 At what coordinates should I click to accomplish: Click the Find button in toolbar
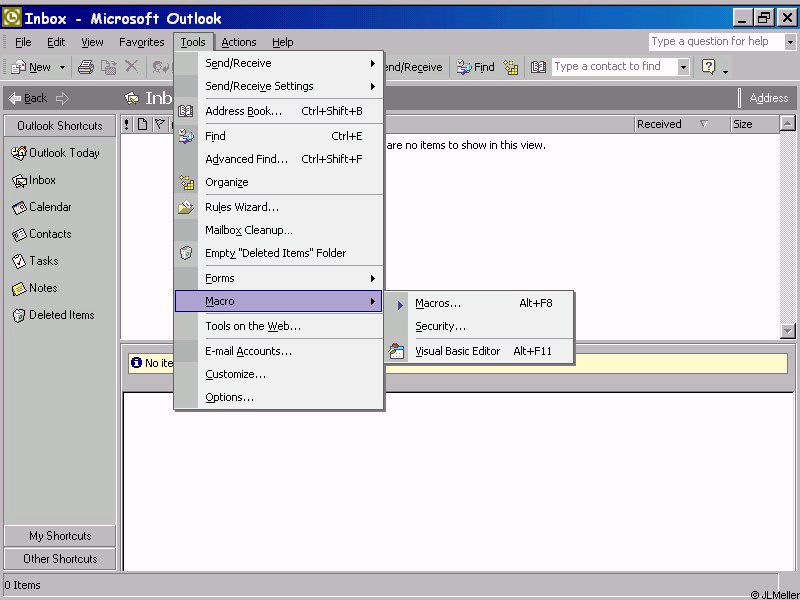476,67
